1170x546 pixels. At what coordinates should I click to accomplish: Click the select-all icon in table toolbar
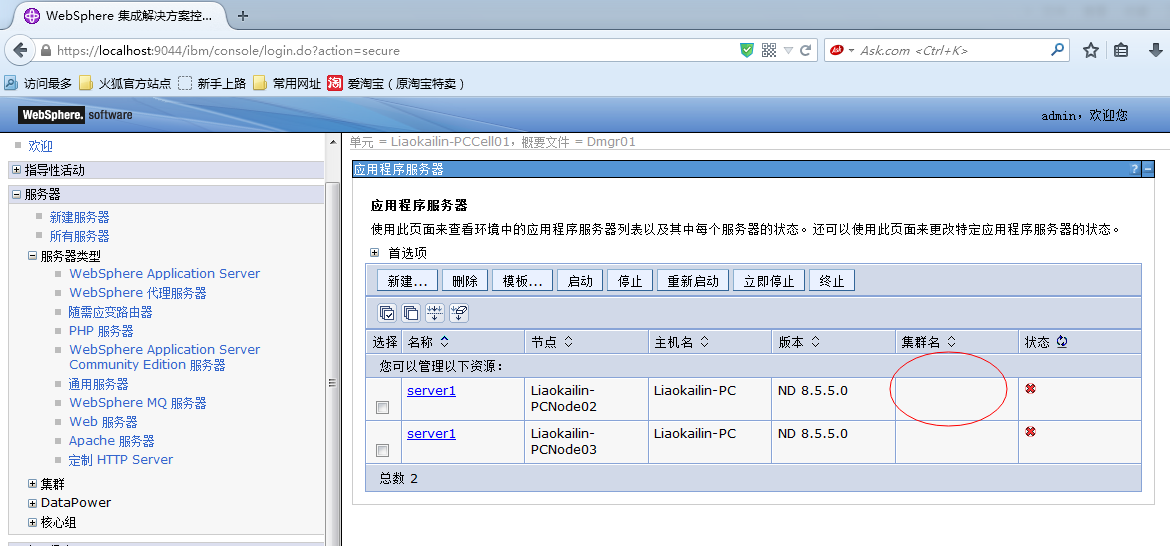(387, 313)
